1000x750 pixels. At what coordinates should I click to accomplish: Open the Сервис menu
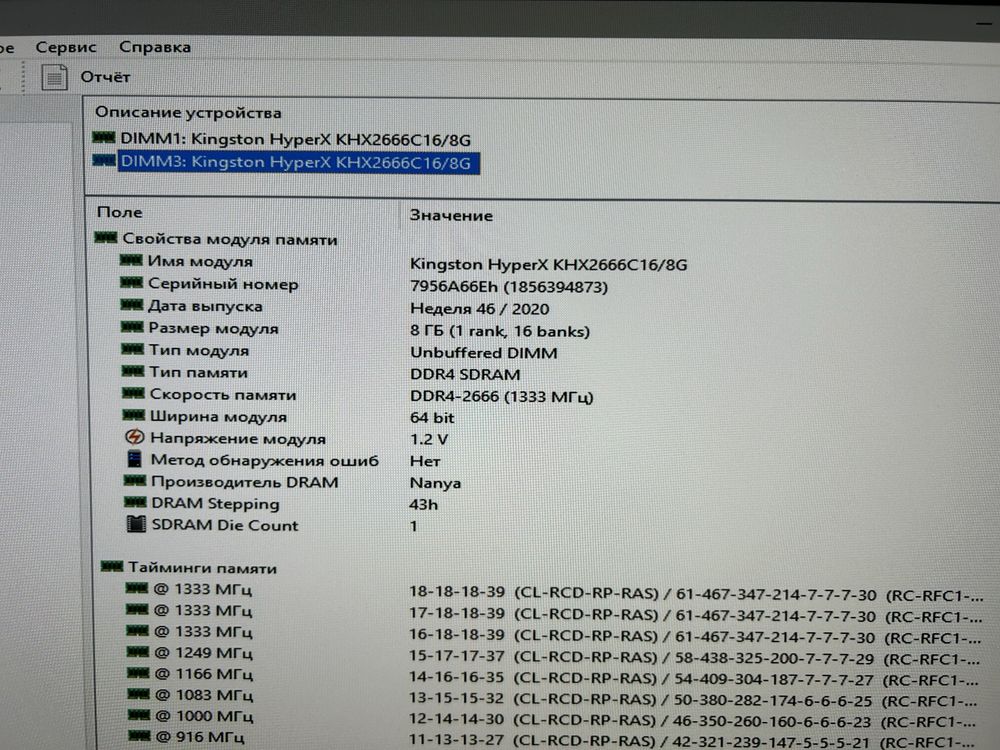[x=66, y=47]
